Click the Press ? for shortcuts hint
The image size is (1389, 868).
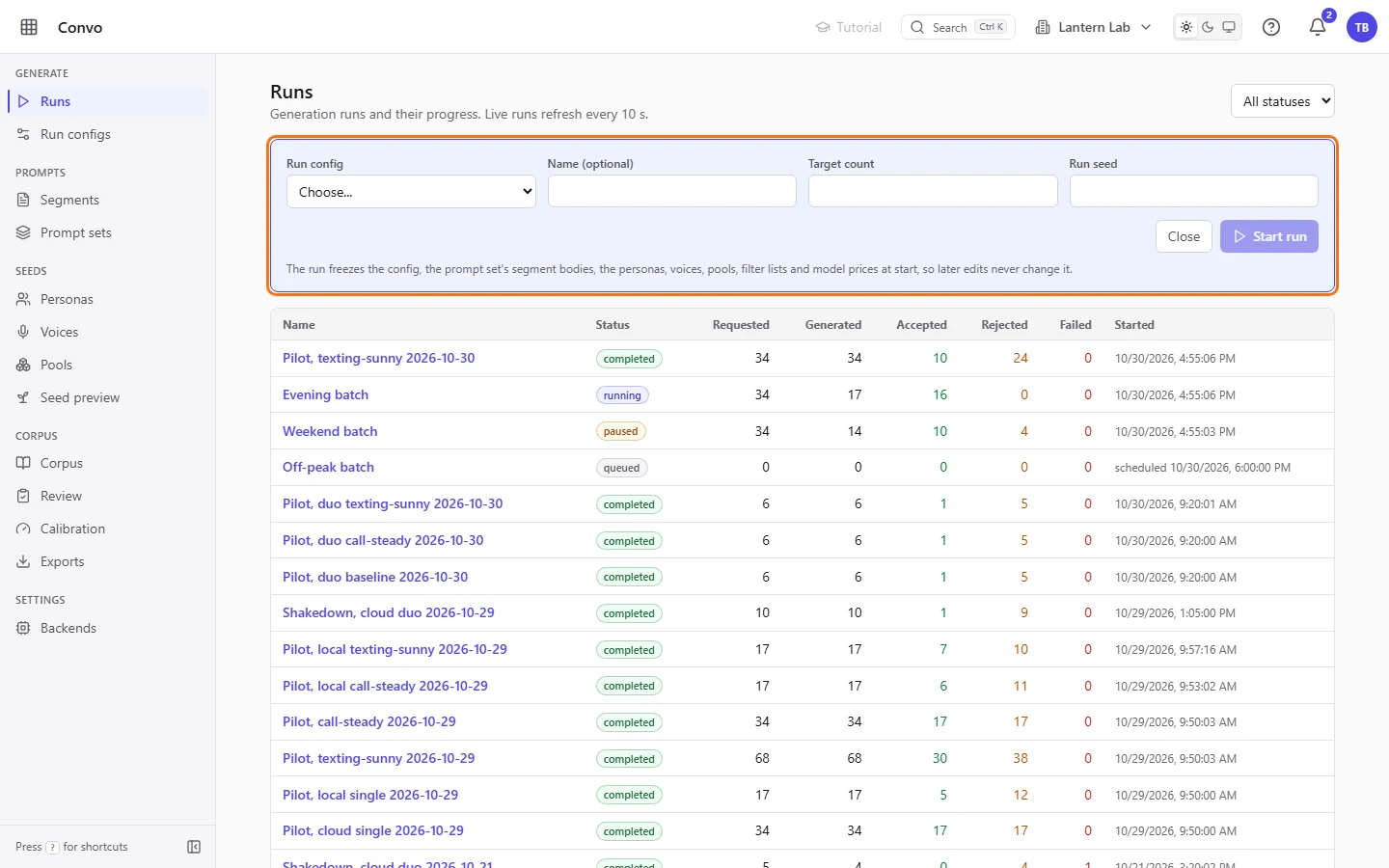[71, 847]
